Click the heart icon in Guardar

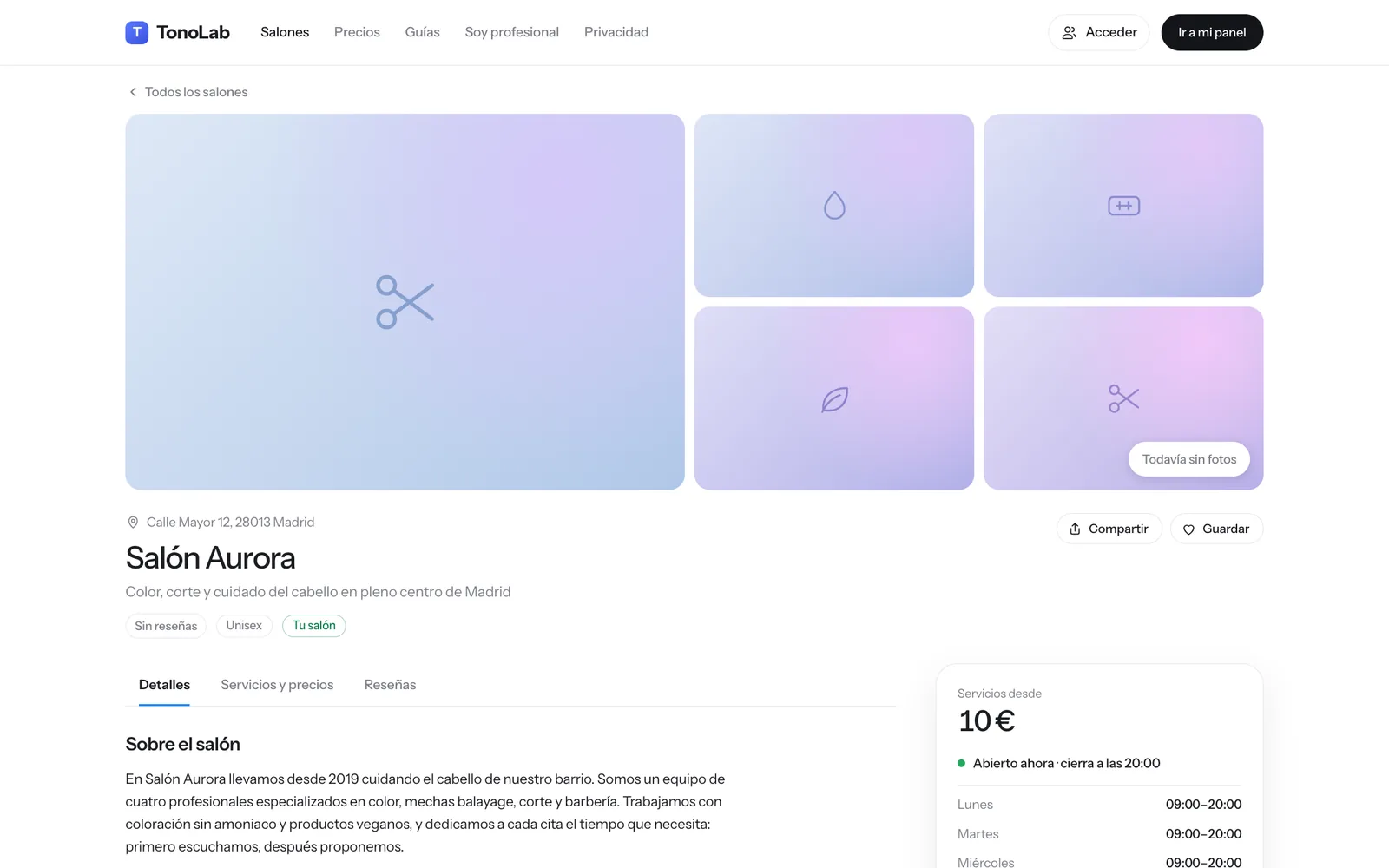point(1188,529)
